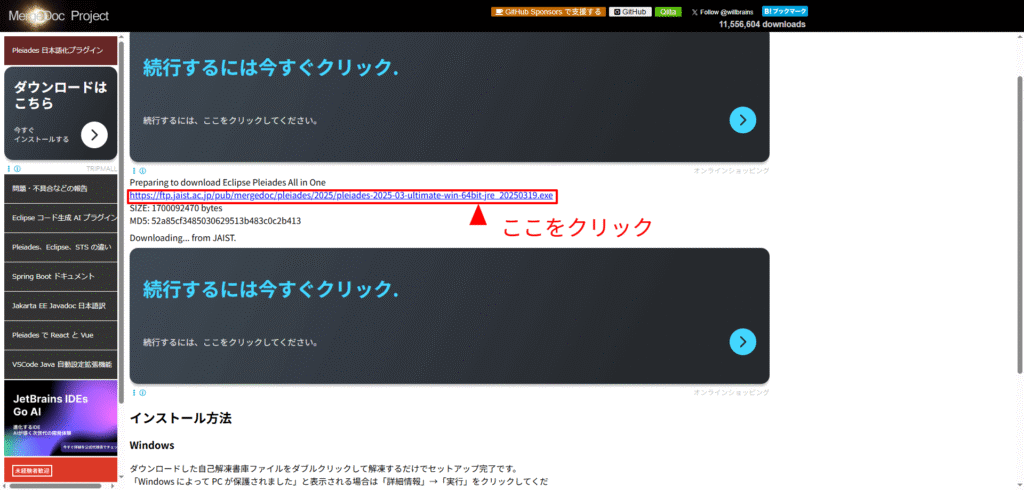Click blue arrow in top ad banner

(x=743, y=120)
